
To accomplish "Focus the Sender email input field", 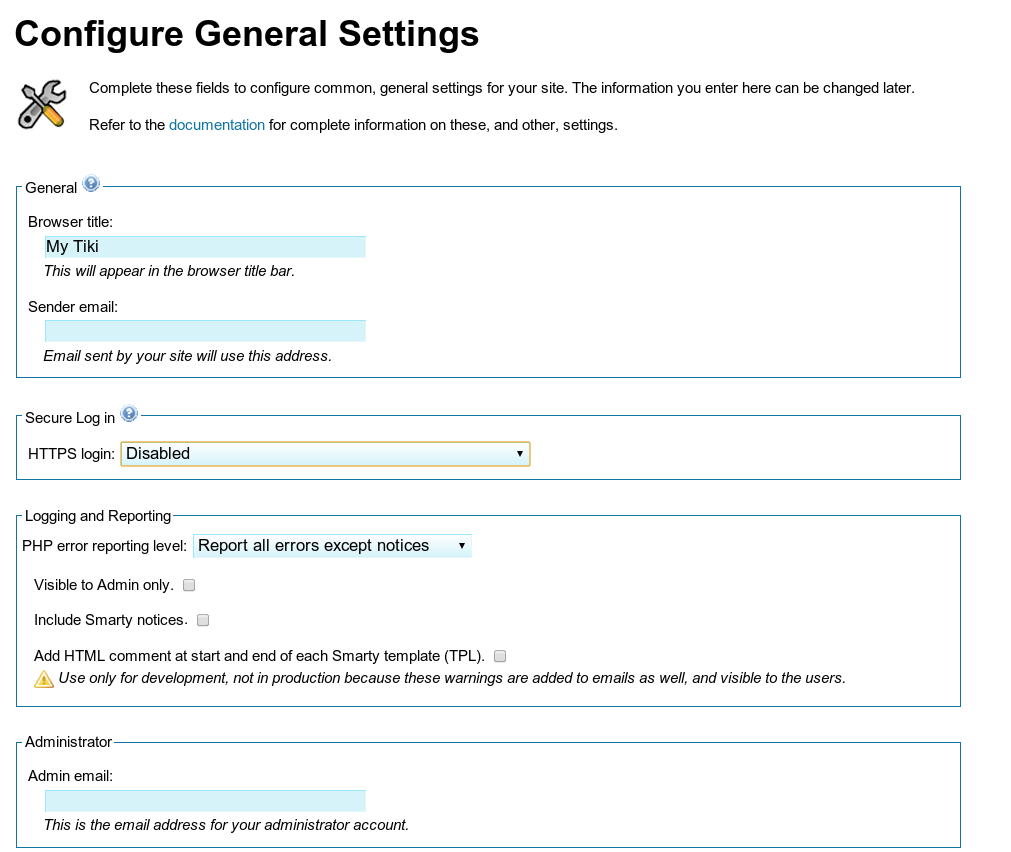I will (x=205, y=331).
